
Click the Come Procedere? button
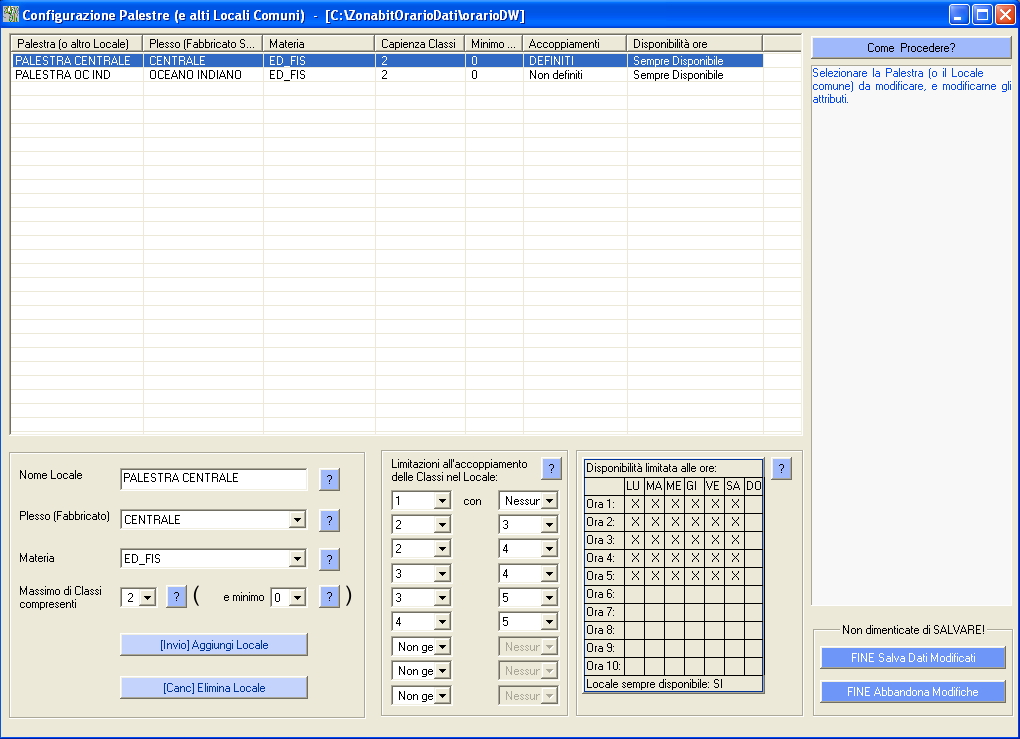911,47
